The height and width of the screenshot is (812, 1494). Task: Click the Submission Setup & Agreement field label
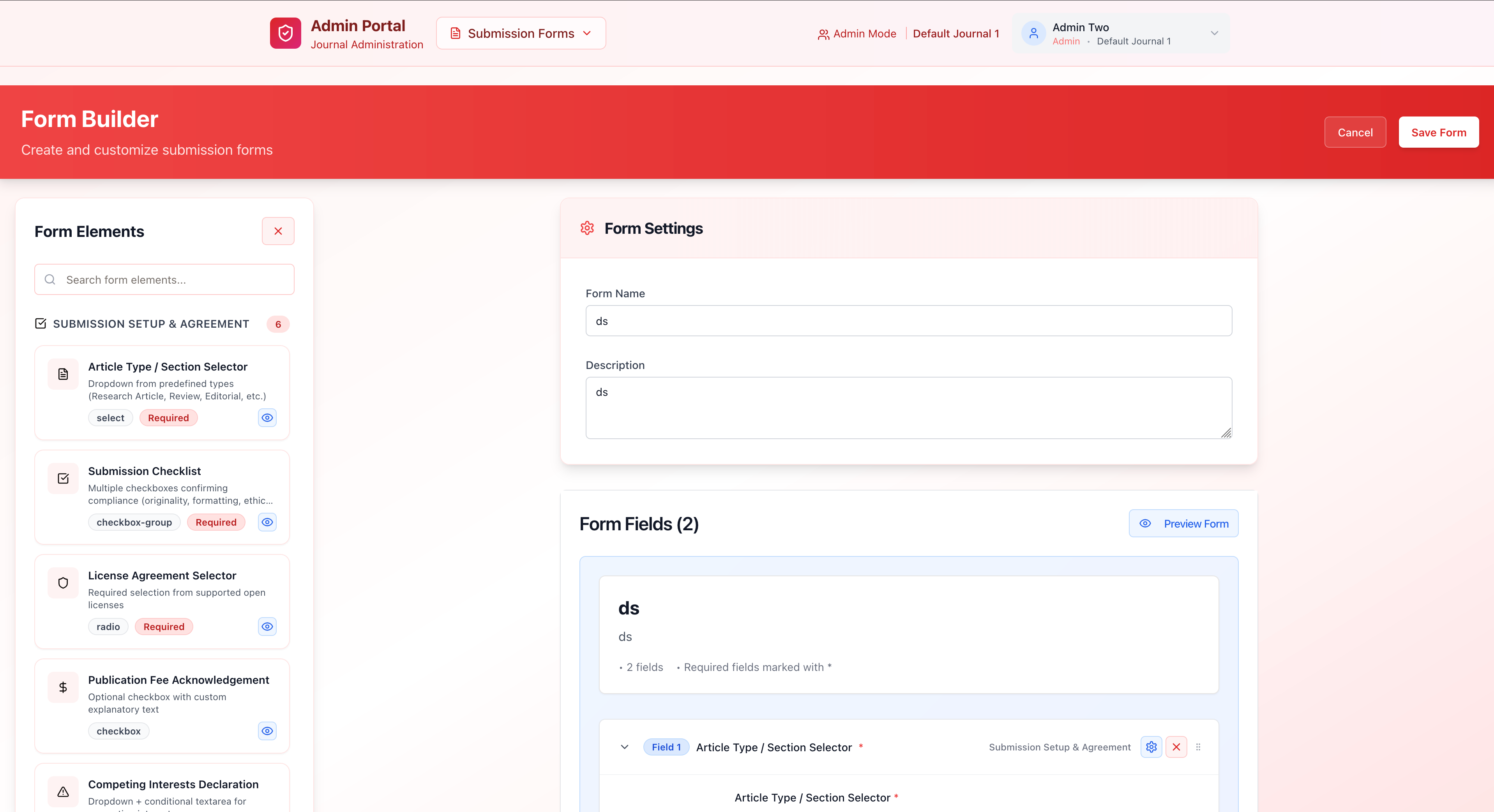1060,747
